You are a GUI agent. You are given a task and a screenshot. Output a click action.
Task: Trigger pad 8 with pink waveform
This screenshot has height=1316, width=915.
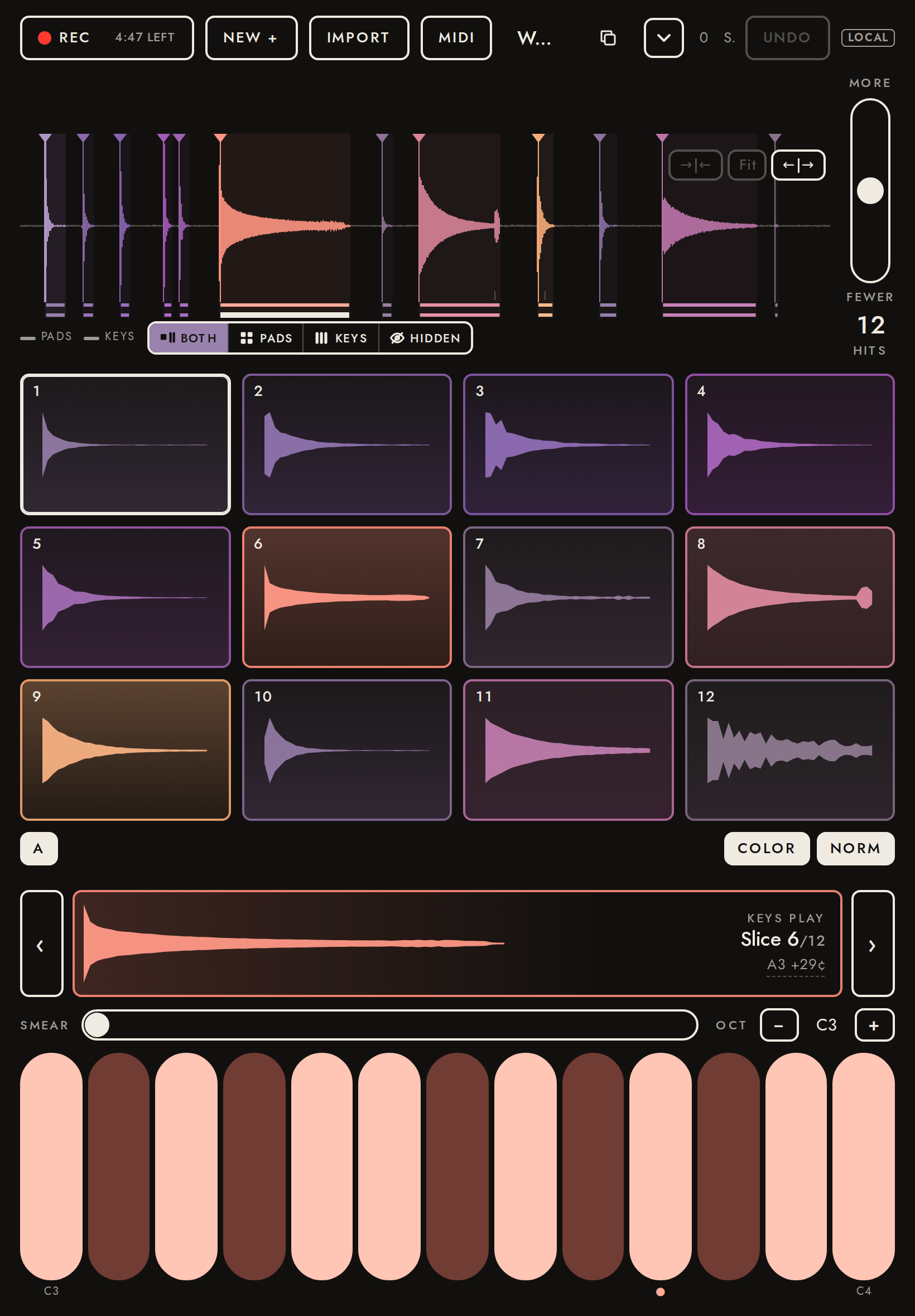click(789, 597)
